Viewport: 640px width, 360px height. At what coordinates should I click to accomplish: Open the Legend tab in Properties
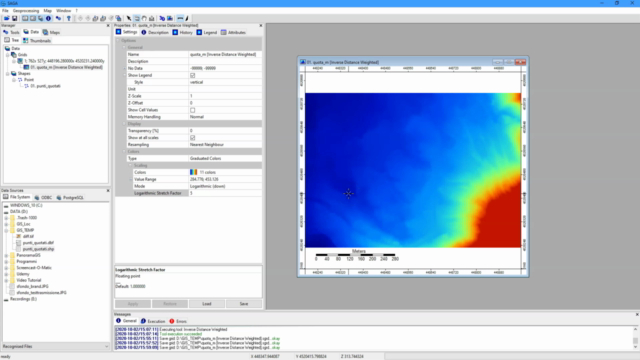(207, 32)
